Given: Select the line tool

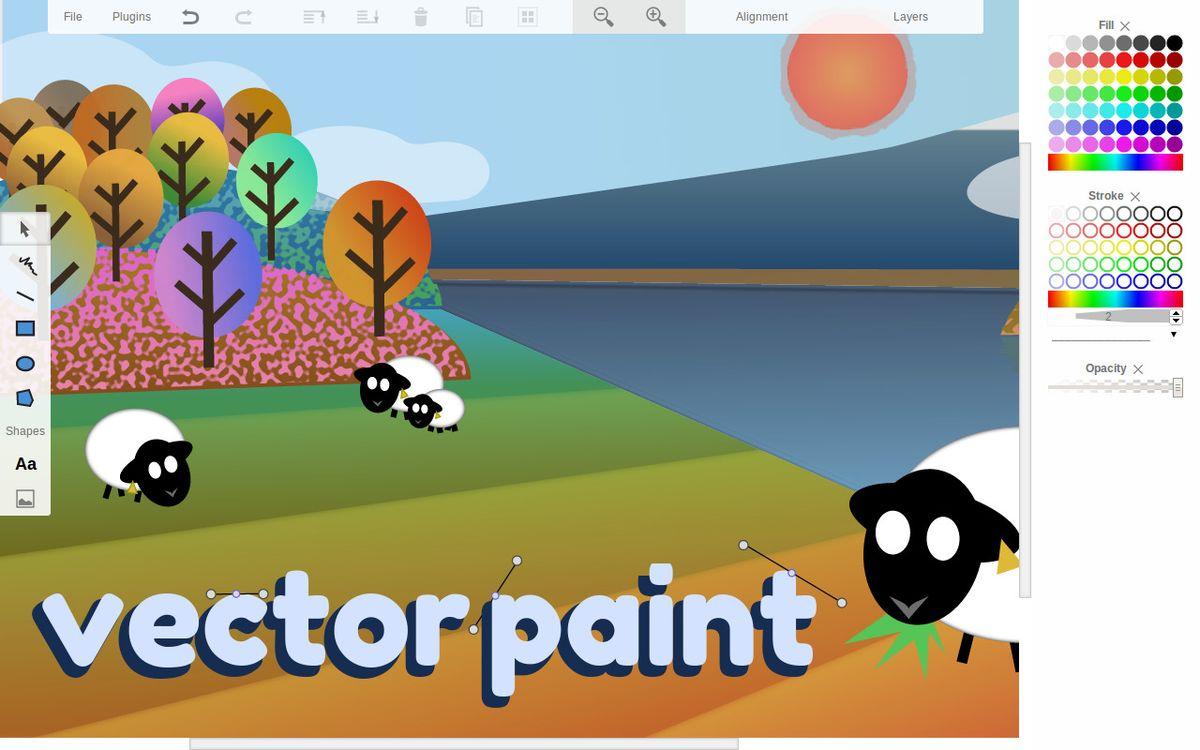Looking at the screenshot, I should [x=25, y=296].
